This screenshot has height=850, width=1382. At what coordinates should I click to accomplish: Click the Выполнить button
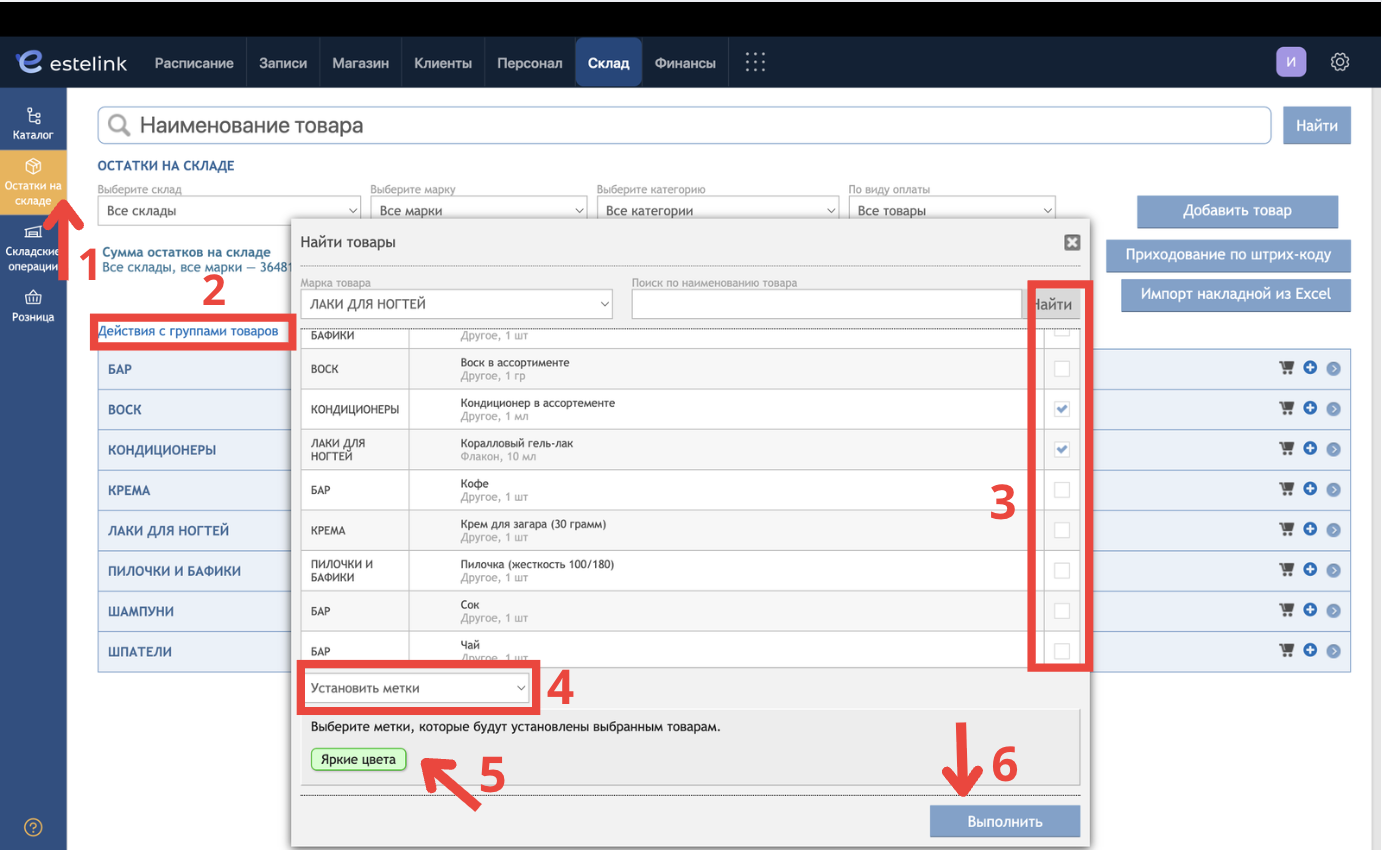click(1005, 821)
